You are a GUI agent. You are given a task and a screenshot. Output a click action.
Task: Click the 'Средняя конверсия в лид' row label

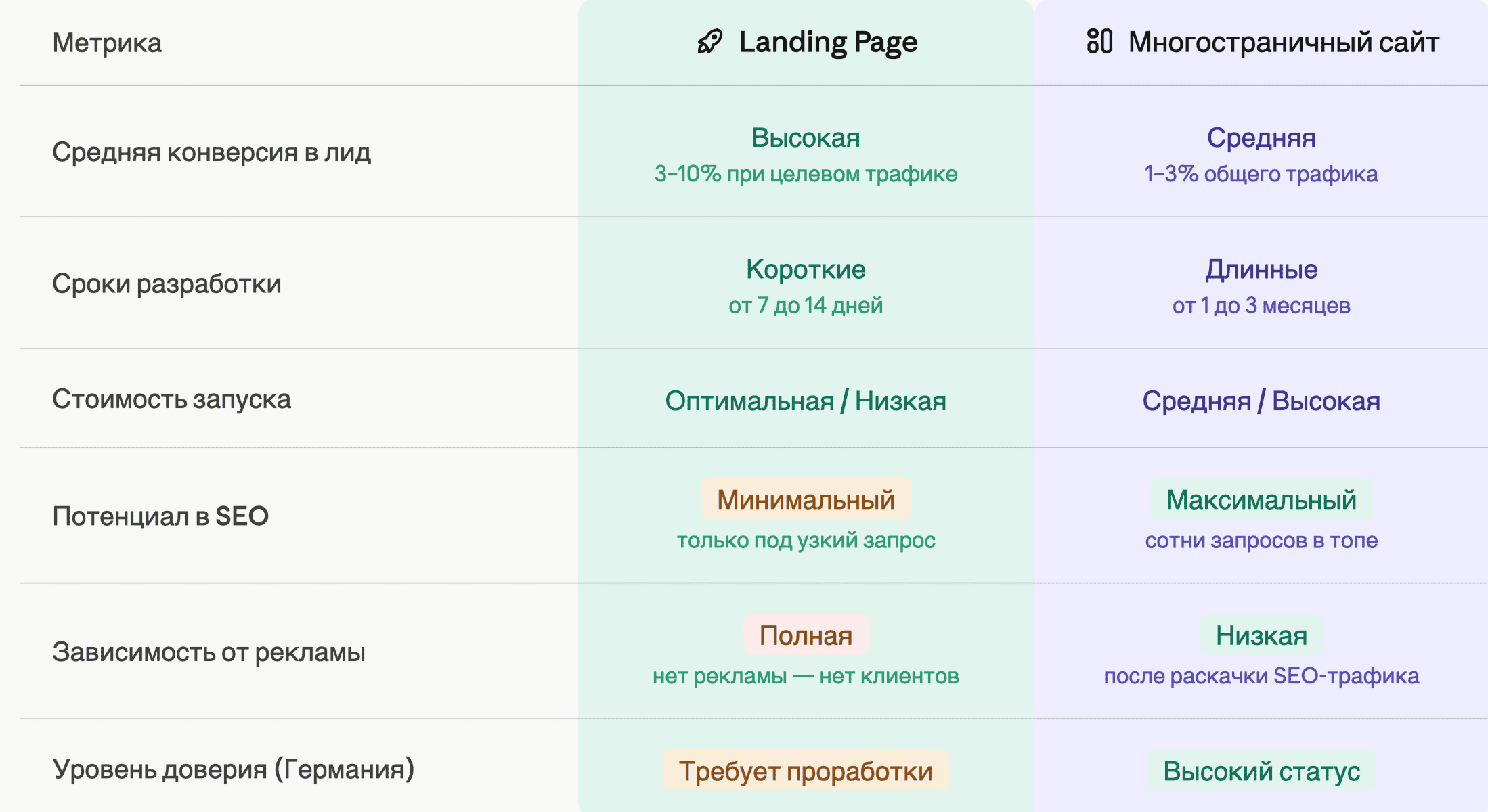[211, 152]
